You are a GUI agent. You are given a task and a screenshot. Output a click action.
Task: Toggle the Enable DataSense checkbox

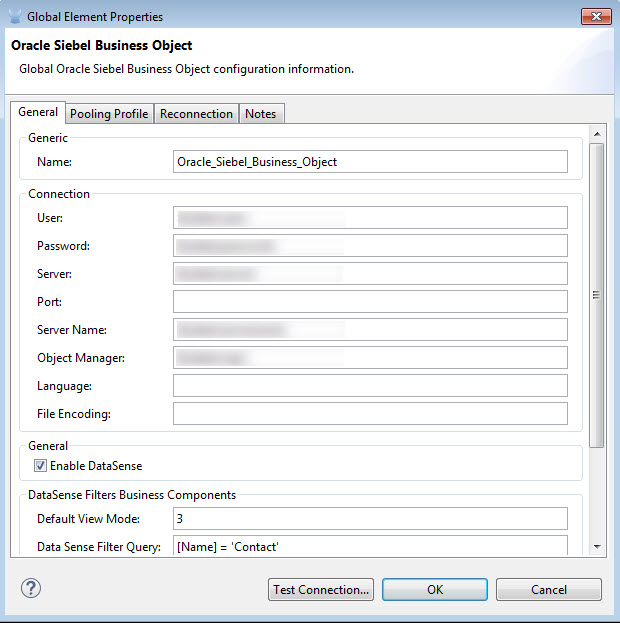[x=40, y=465]
